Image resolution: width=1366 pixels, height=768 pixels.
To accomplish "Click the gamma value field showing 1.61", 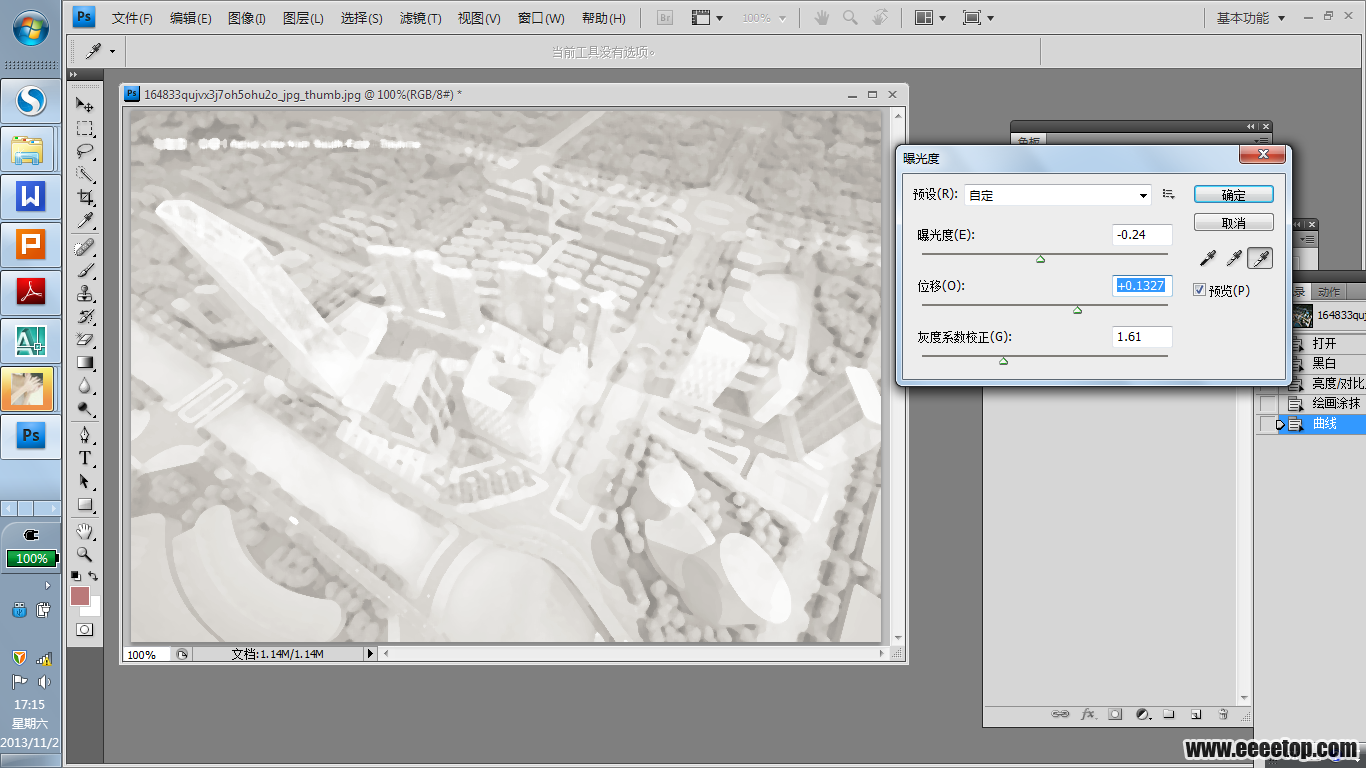I will (x=1142, y=337).
